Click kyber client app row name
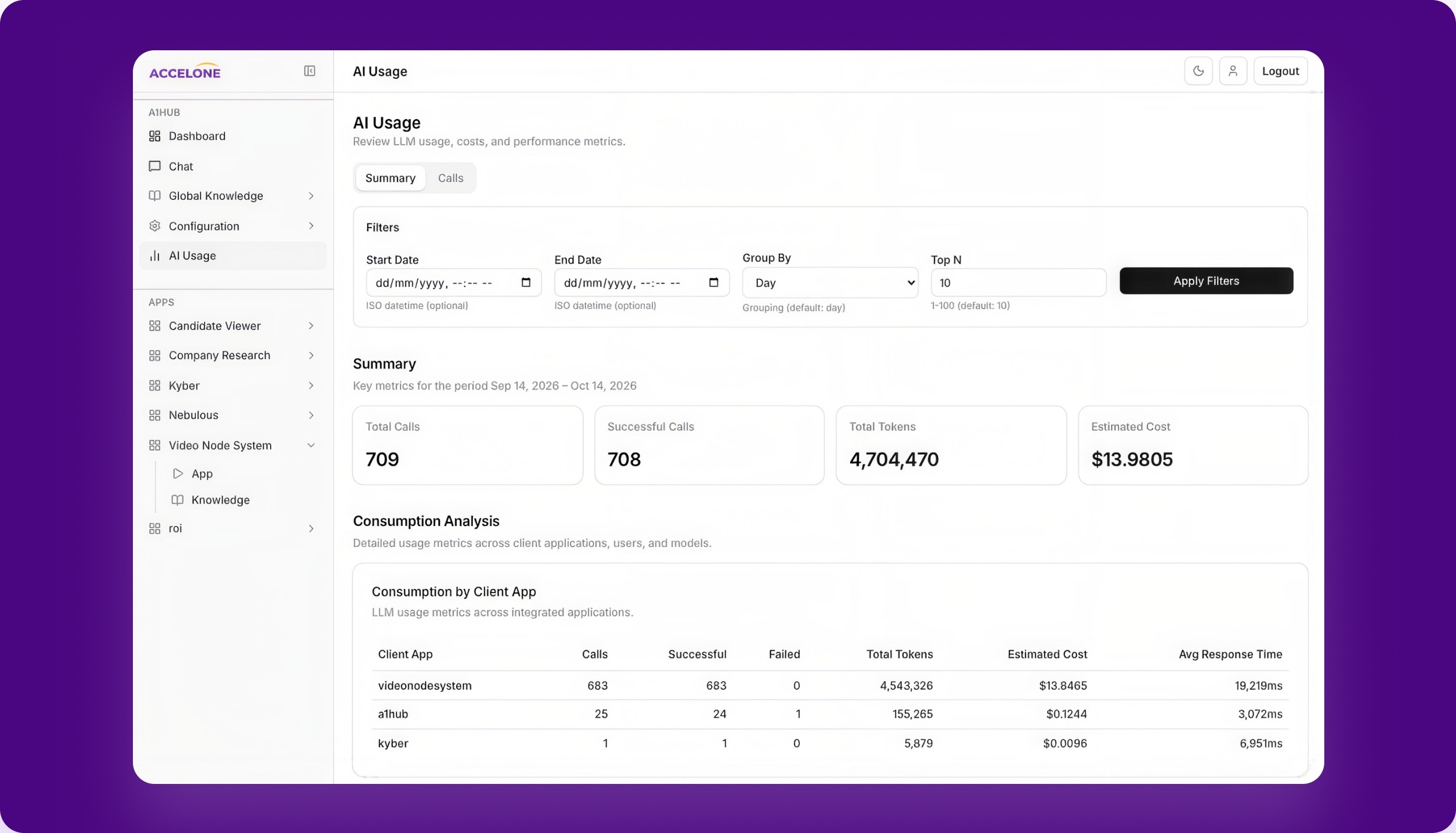1456x833 pixels. pyautogui.click(x=393, y=743)
